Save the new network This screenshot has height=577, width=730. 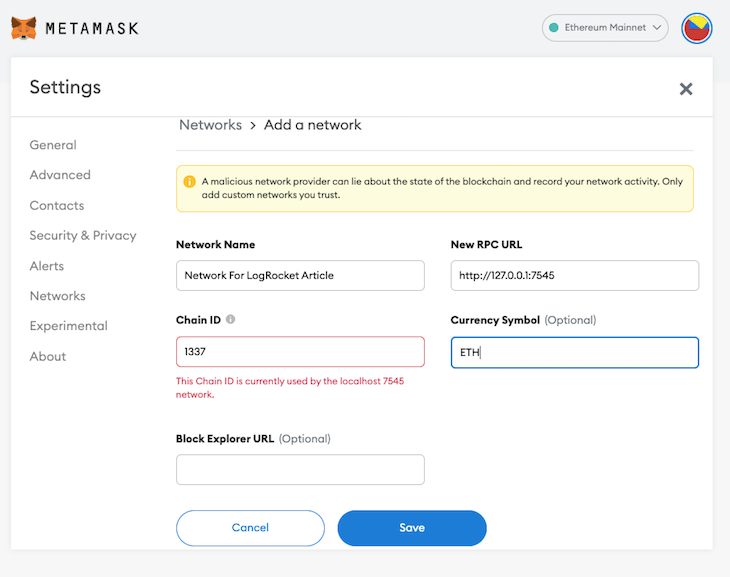[x=412, y=528]
